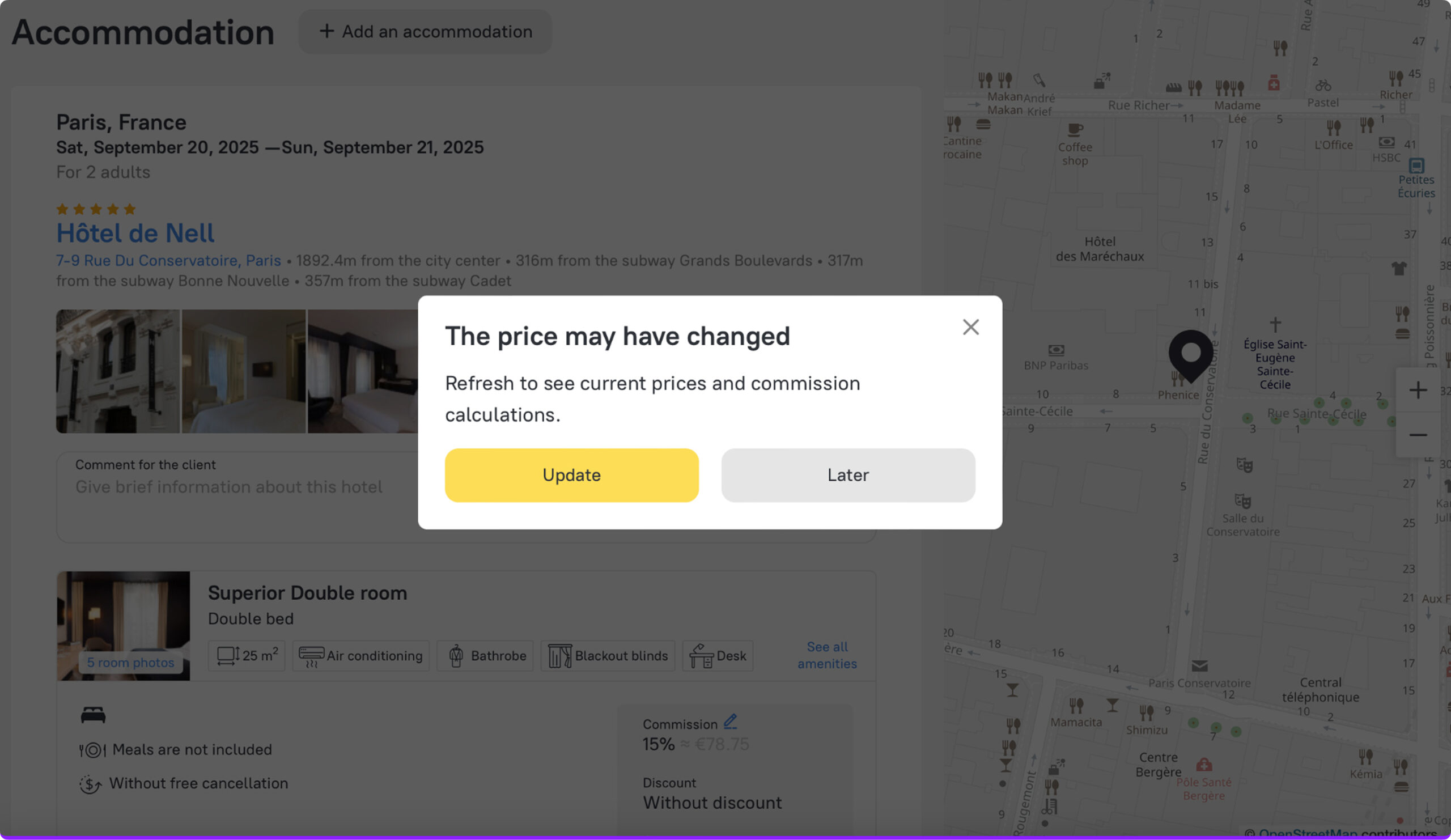Open the 5 room photos link
The image size is (1451, 840).
(130, 662)
